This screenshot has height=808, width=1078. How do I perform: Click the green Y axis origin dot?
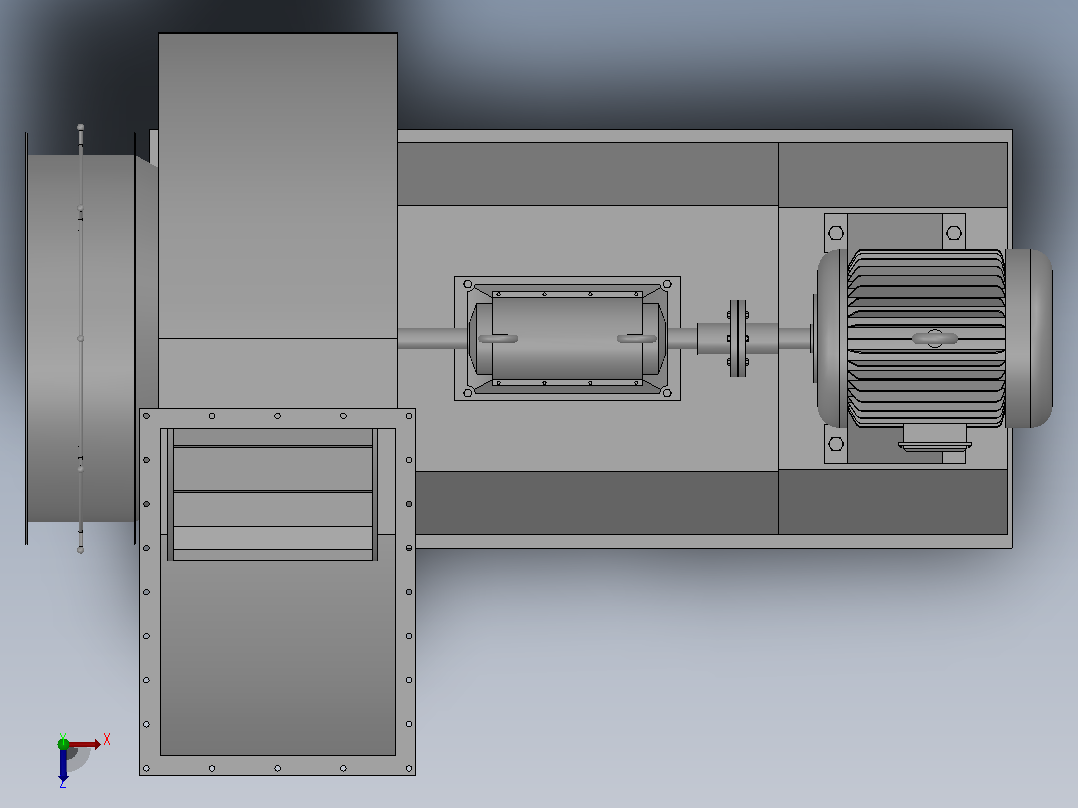(x=63, y=743)
